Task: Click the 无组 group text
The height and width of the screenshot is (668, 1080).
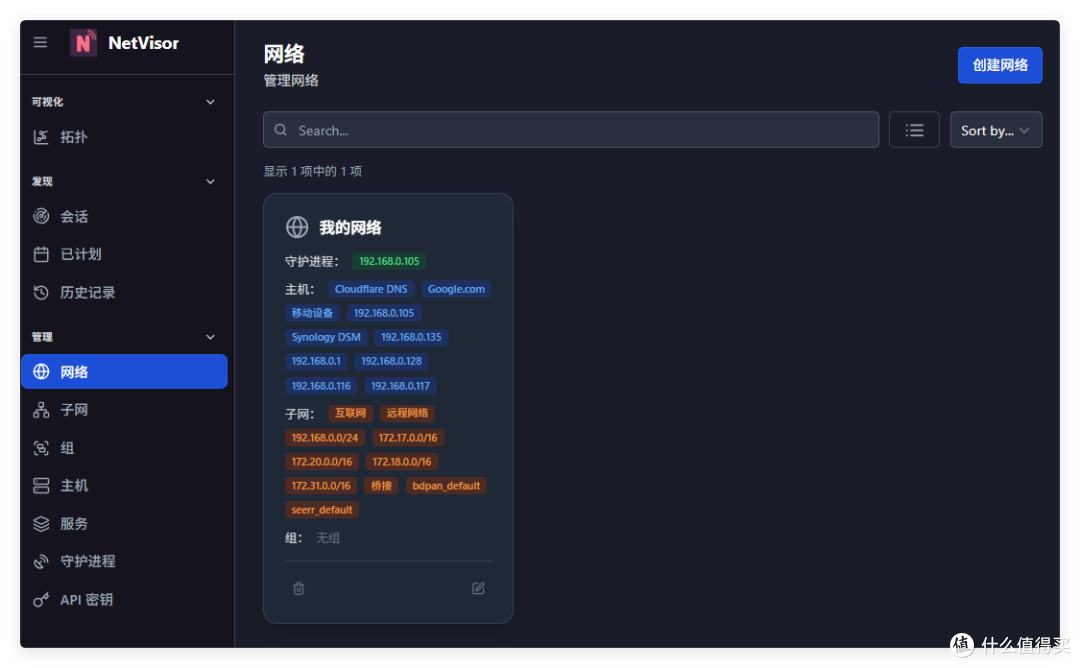Action: pos(328,539)
